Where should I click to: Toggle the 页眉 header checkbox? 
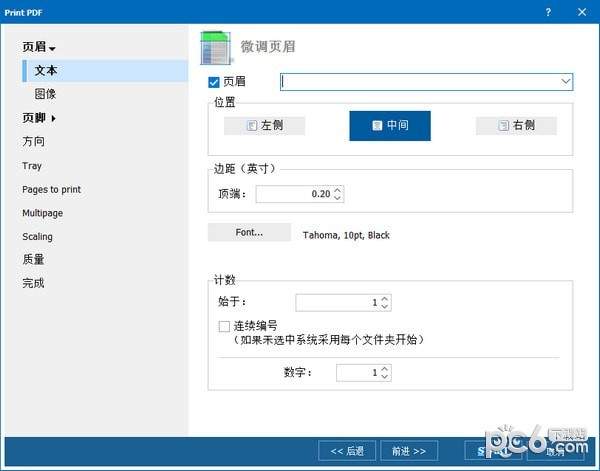coord(214,82)
